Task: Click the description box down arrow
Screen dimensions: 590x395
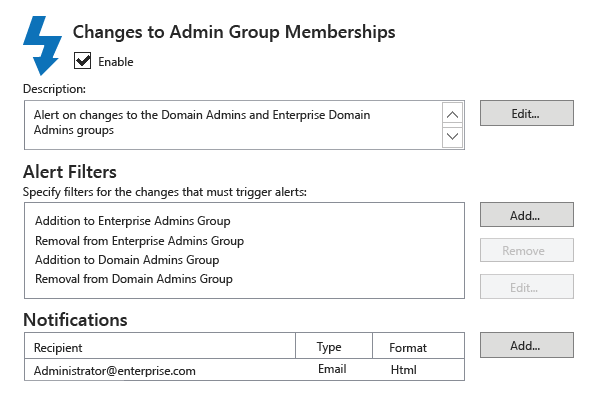Action: [452, 136]
